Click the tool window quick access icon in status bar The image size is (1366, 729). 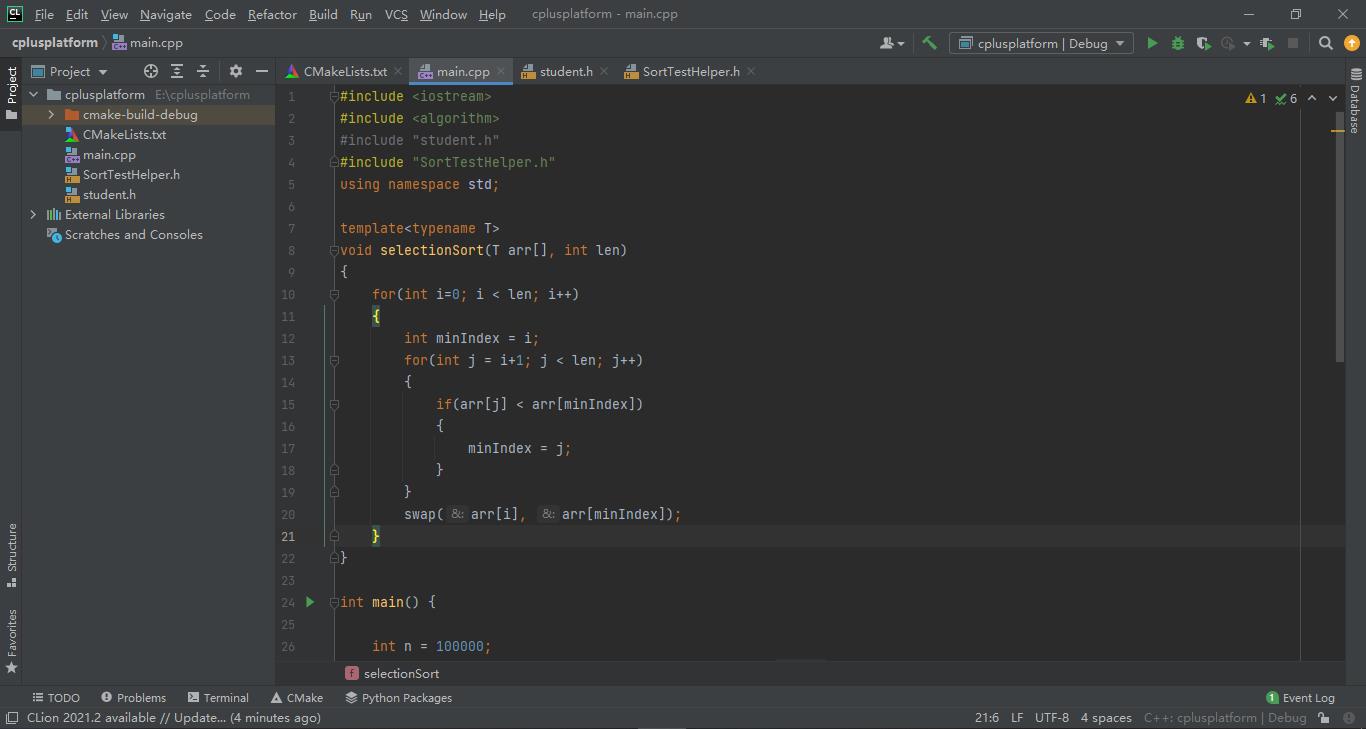coord(11,717)
